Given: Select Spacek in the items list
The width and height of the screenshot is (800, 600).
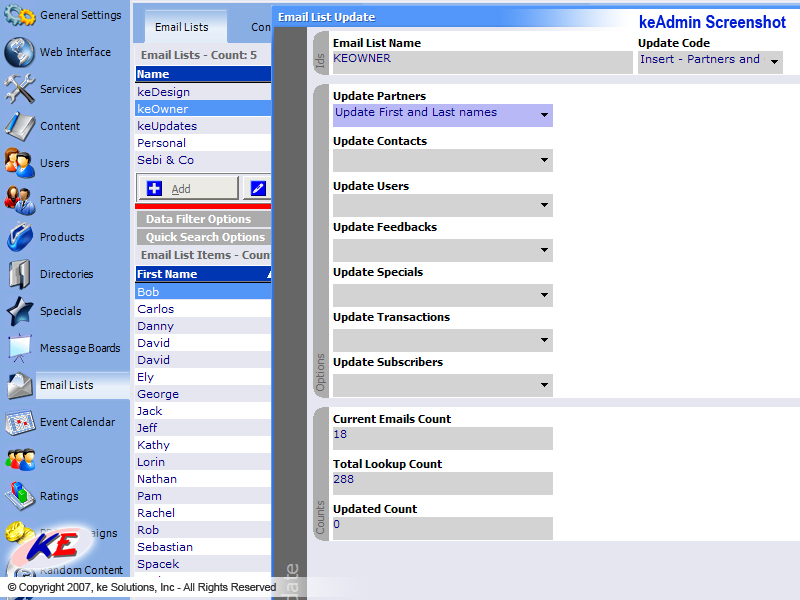Looking at the screenshot, I should pyautogui.click(x=203, y=564).
